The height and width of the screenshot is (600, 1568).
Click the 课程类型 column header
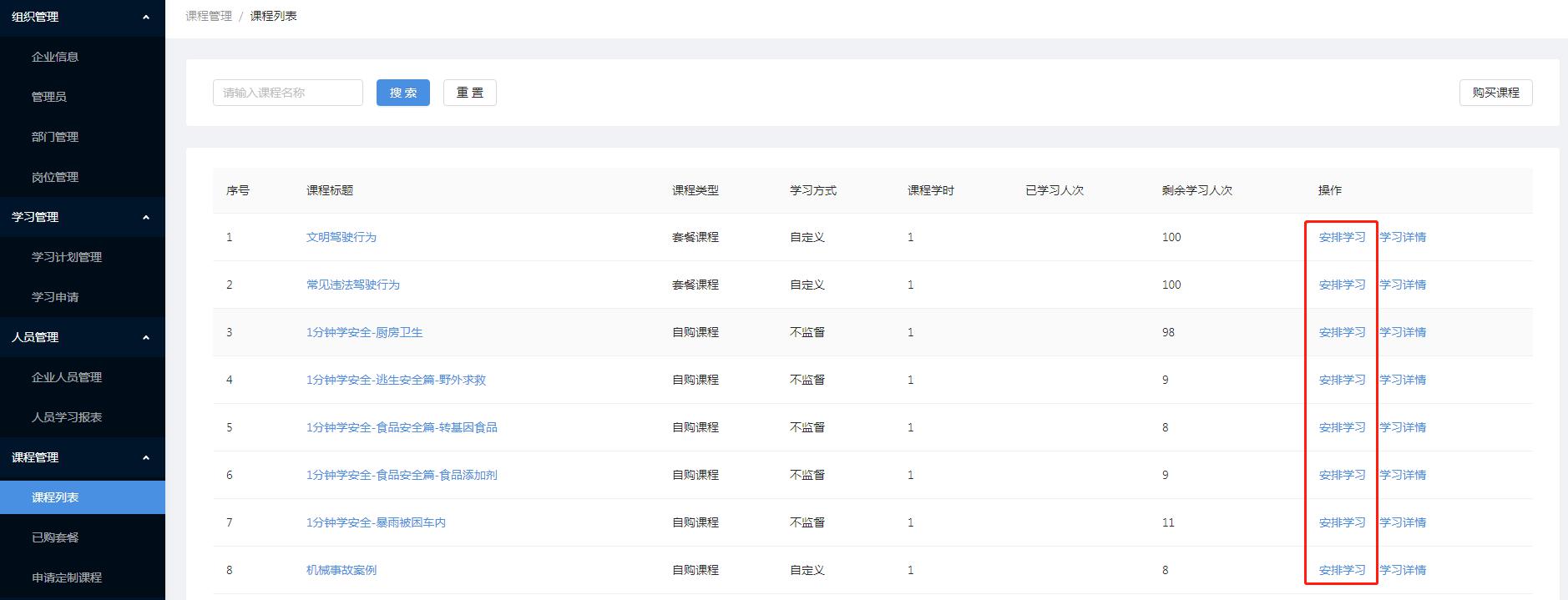695,190
